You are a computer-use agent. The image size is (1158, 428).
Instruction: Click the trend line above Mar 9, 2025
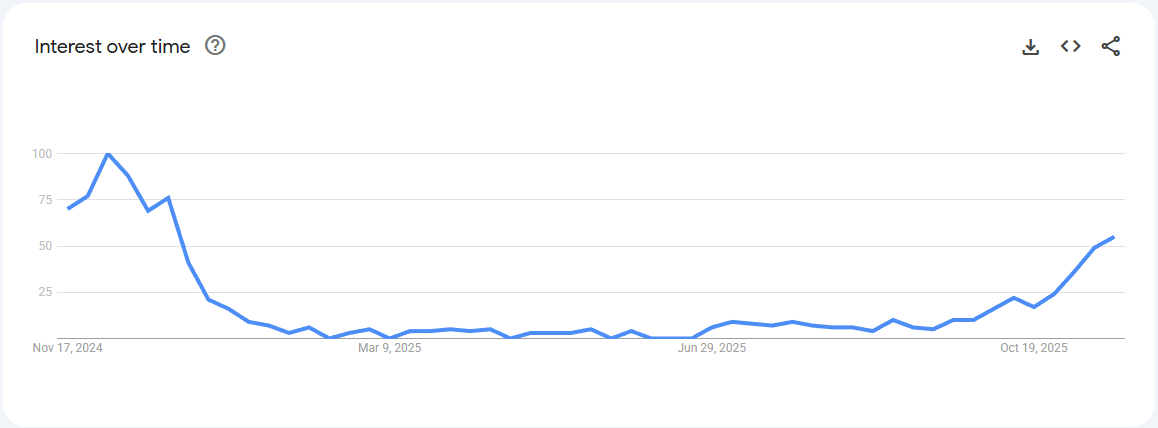(390, 337)
